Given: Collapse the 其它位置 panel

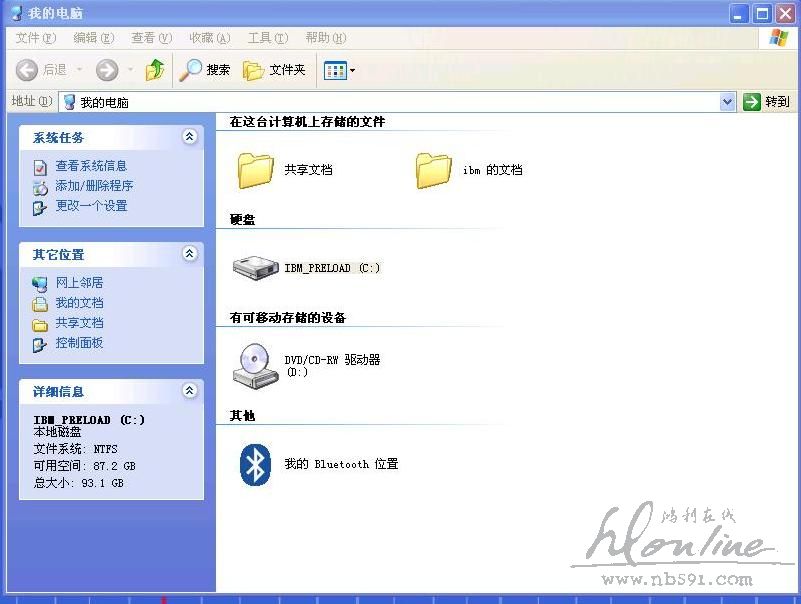Looking at the screenshot, I should pos(190,253).
